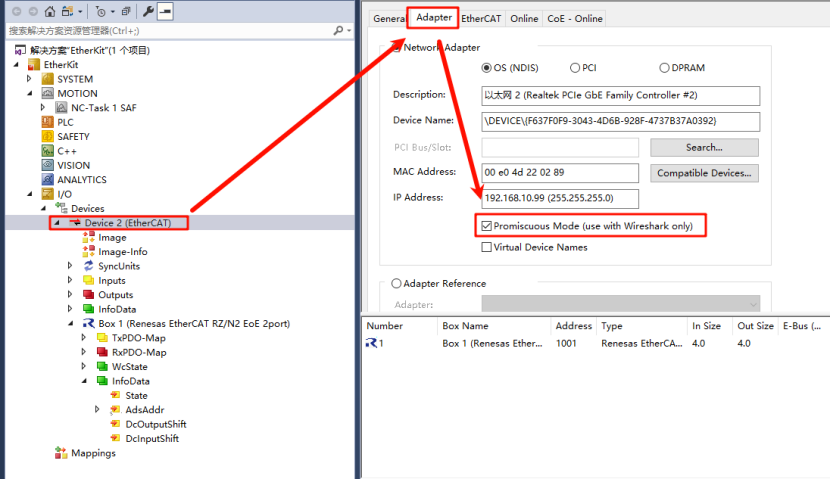This screenshot has width=830, height=480.
Task: Click the solution explorer search box
Action: point(169,31)
